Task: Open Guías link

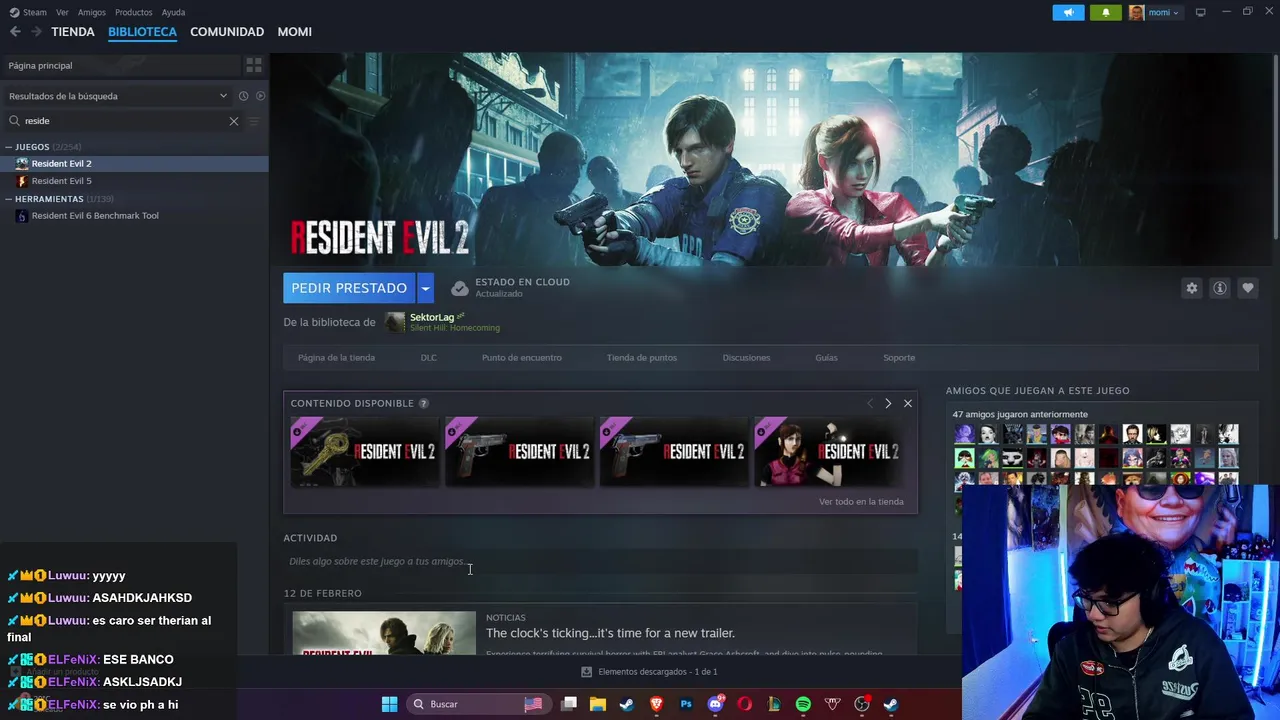Action: coord(826,357)
